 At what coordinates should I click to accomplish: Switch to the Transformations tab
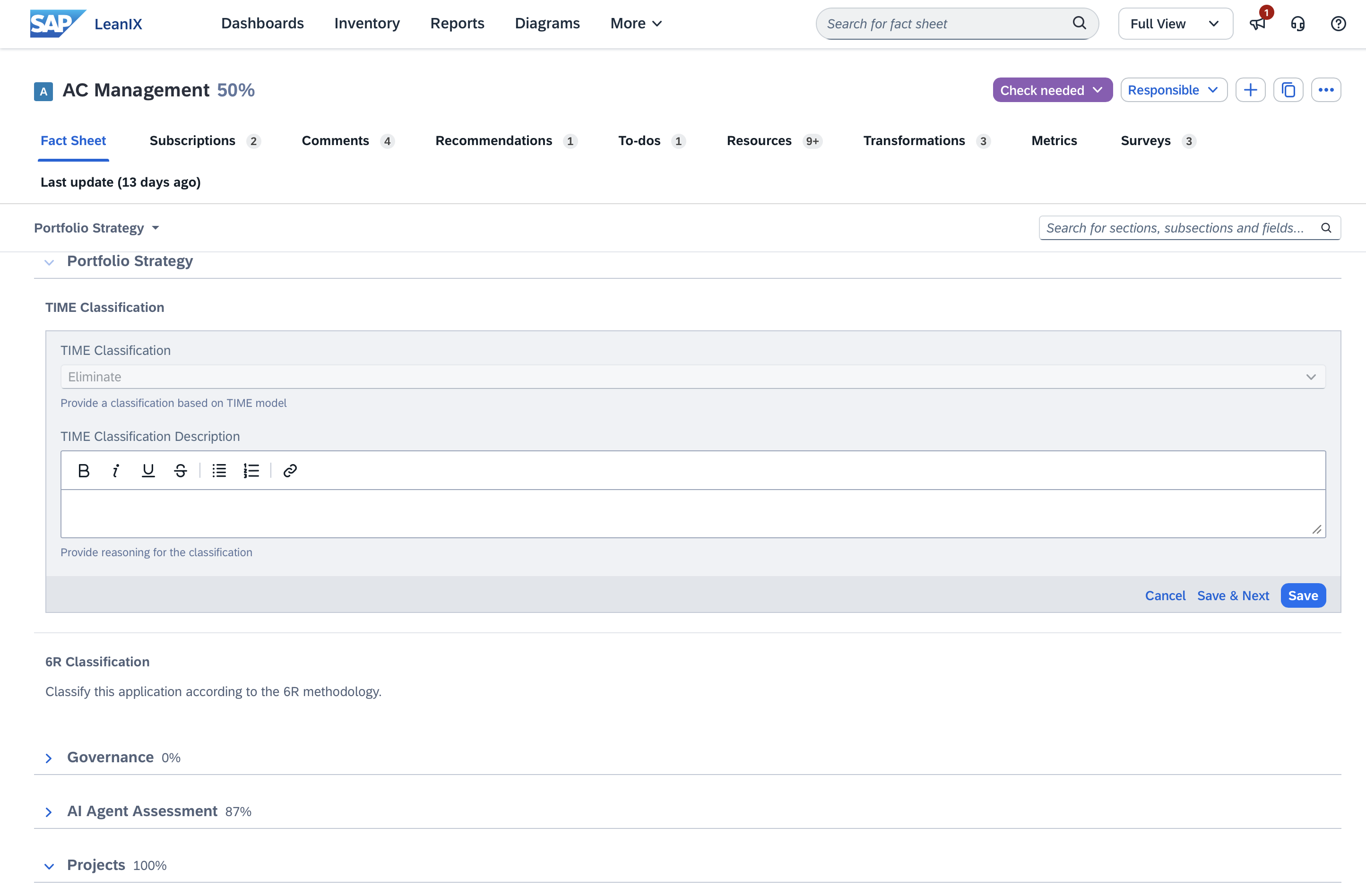926,141
